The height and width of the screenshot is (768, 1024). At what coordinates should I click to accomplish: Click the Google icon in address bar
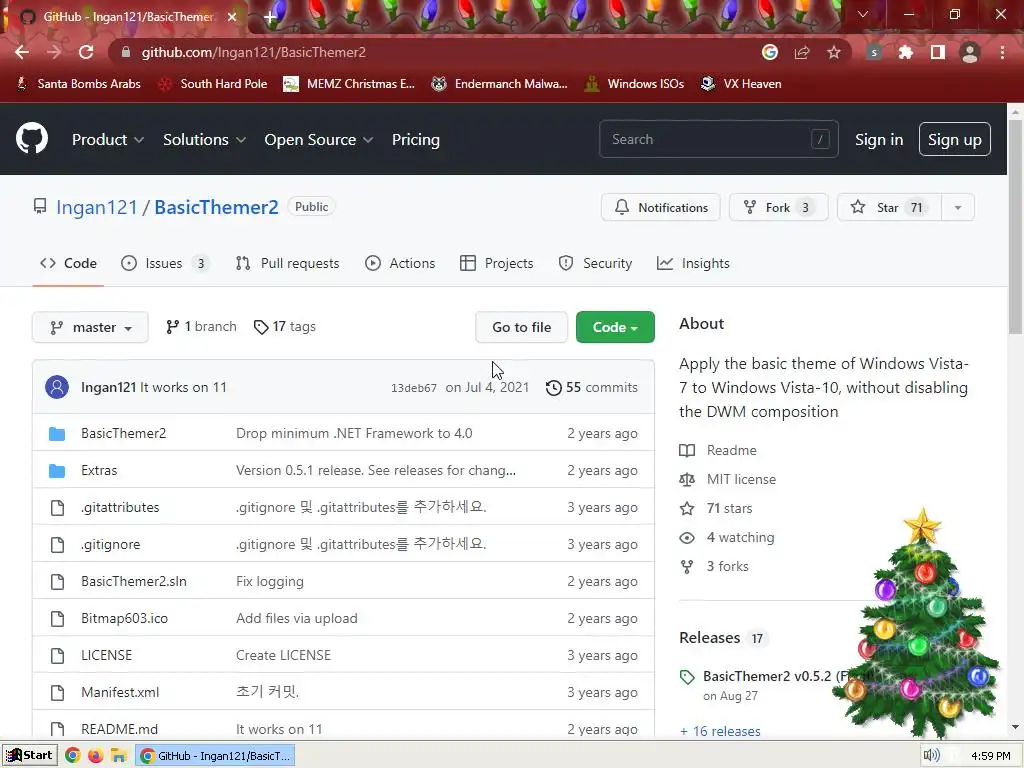point(770,52)
